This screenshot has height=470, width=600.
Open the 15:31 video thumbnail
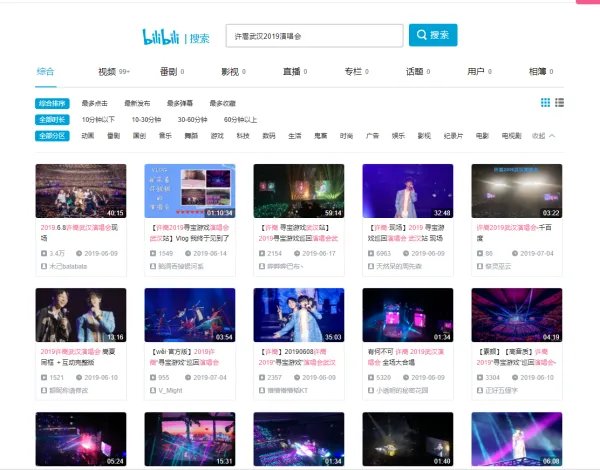coord(190,439)
